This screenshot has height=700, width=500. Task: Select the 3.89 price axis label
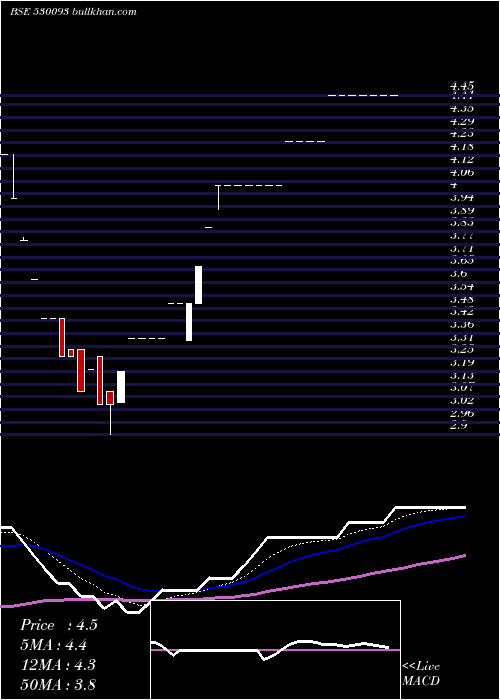(x=462, y=210)
